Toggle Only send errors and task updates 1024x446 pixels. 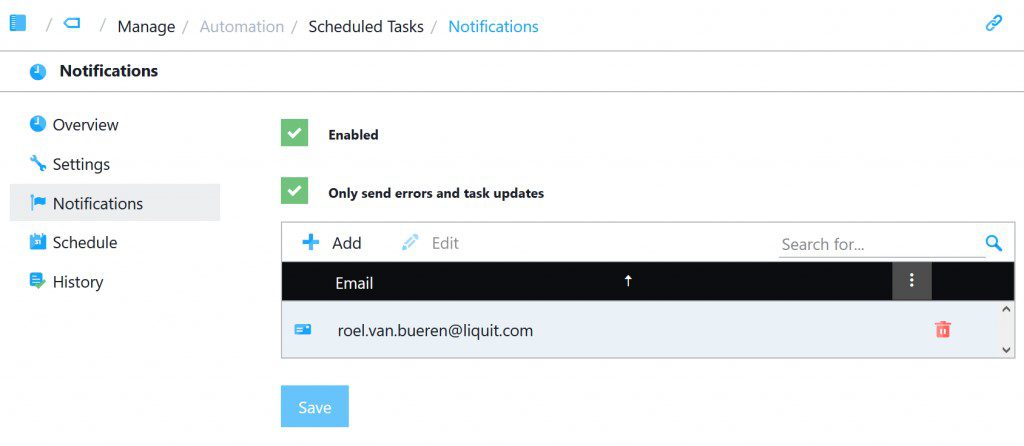294,191
